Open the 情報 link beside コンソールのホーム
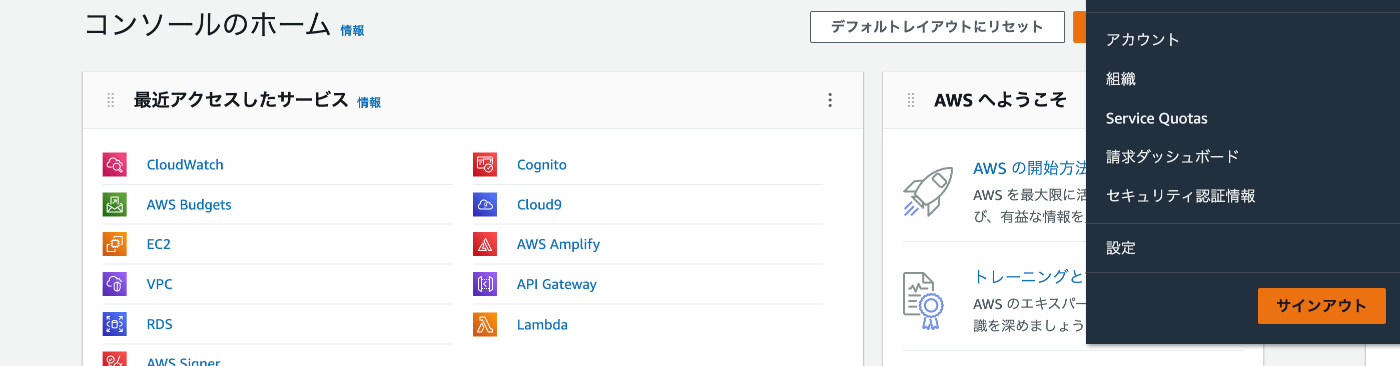 click(x=352, y=31)
